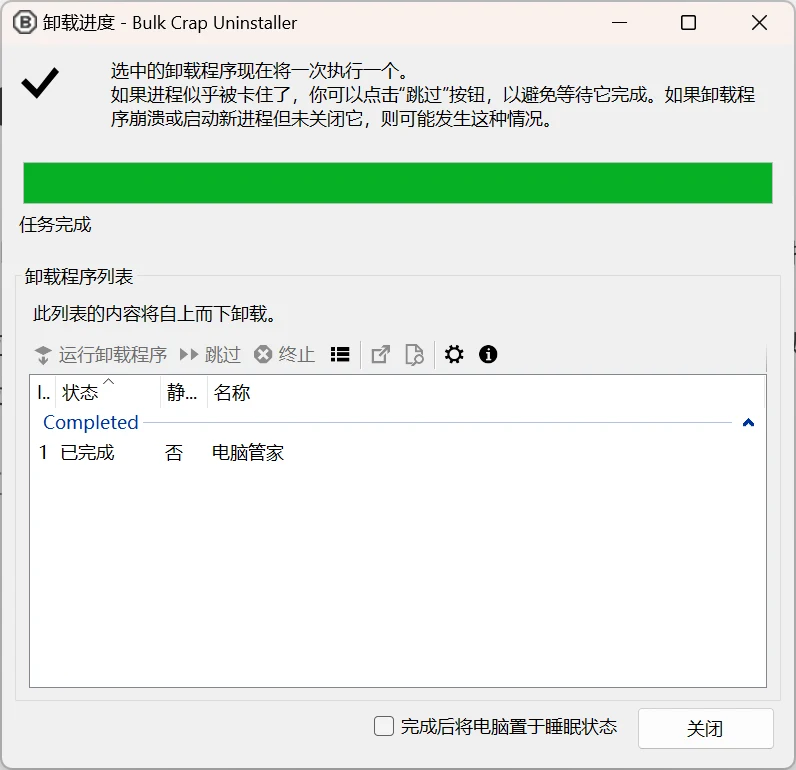
Task: Select the 电脑管家 list row
Action: click(397, 453)
